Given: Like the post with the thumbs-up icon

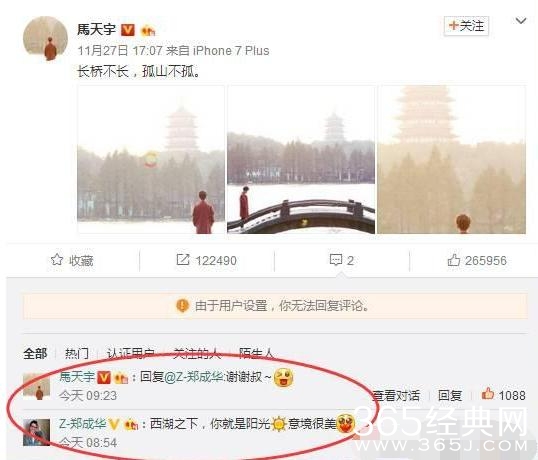Looking at the screenshot, I should 454,260.
